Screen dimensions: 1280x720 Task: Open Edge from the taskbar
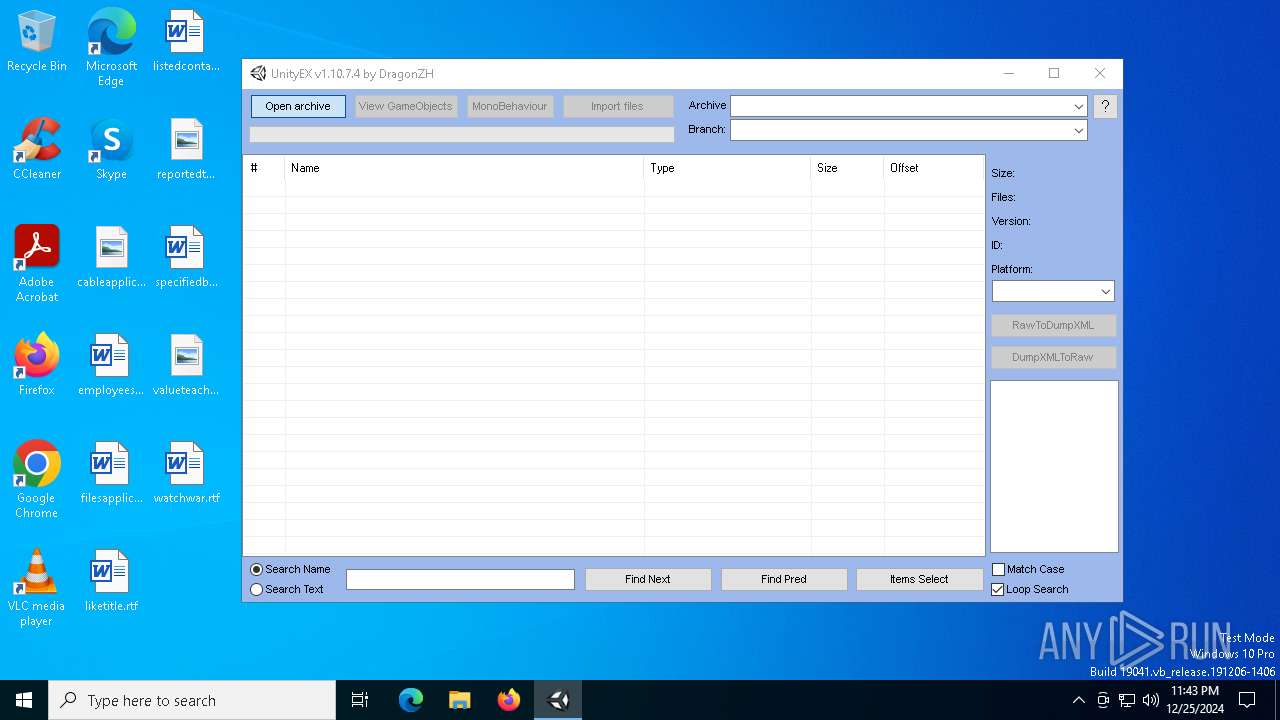pyautogui.click(x=411, y=700)
